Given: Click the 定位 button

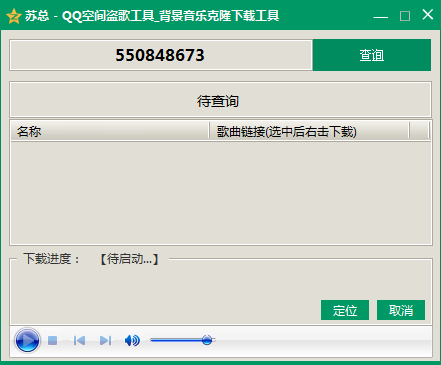Looking at the screenshot, I should click(x=345, y=310).
